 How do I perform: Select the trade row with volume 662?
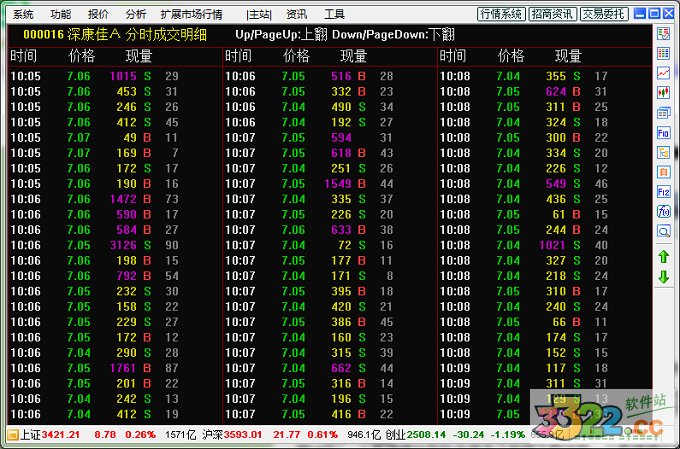point(330,368)
